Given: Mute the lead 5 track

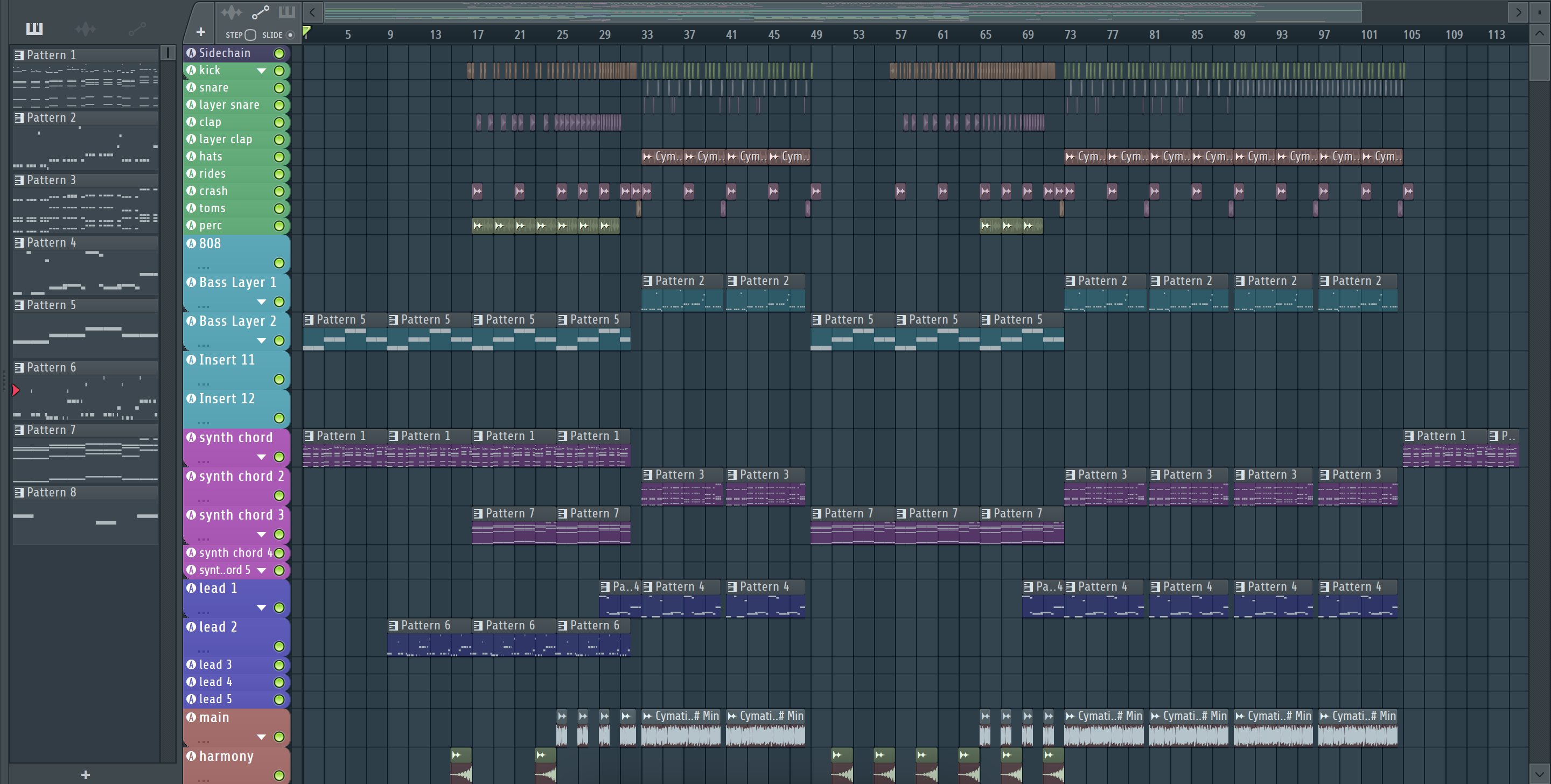Looking at the screenshot, I should 279,699.
